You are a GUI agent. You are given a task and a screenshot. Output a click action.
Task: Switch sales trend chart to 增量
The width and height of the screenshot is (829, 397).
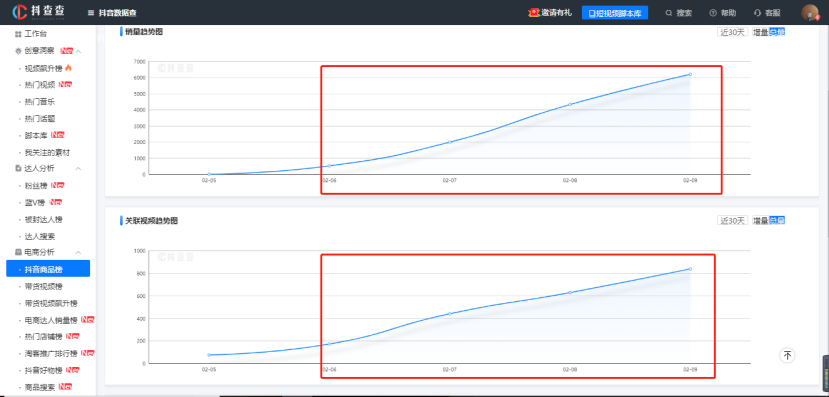(760, 32)
